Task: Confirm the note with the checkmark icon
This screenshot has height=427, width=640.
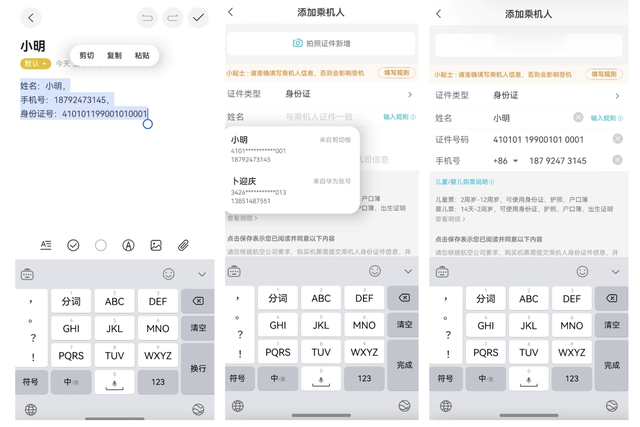Action: coord(198,18)
